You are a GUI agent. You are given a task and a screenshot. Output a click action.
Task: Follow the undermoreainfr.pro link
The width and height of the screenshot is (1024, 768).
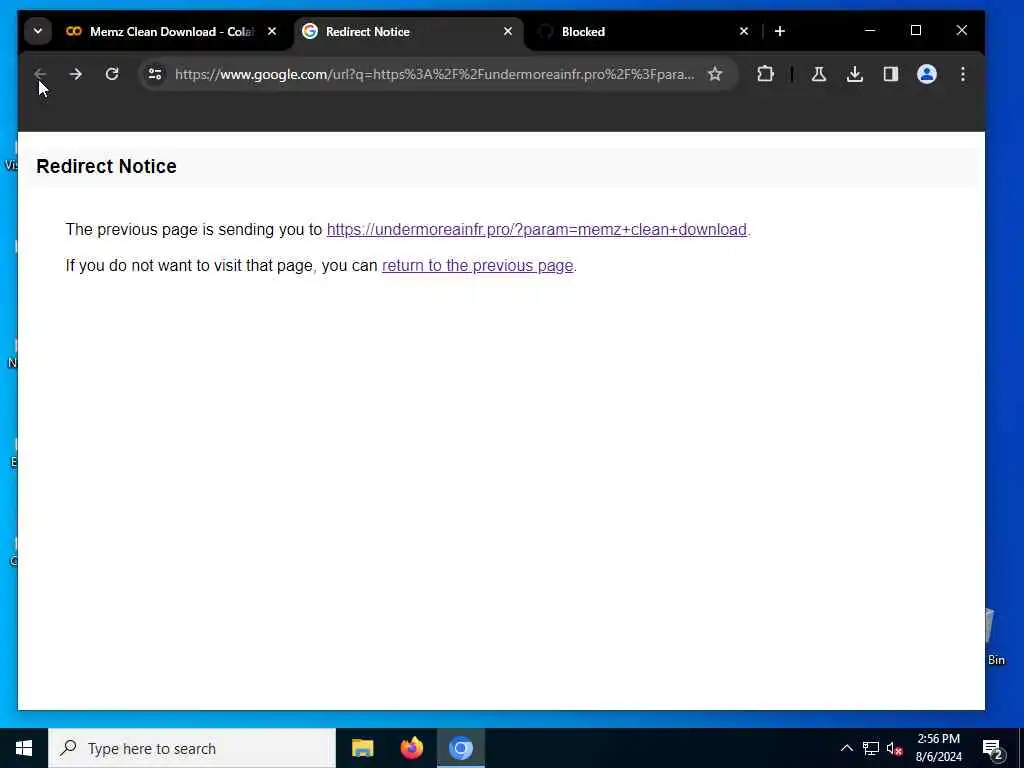tap(536, 230)
